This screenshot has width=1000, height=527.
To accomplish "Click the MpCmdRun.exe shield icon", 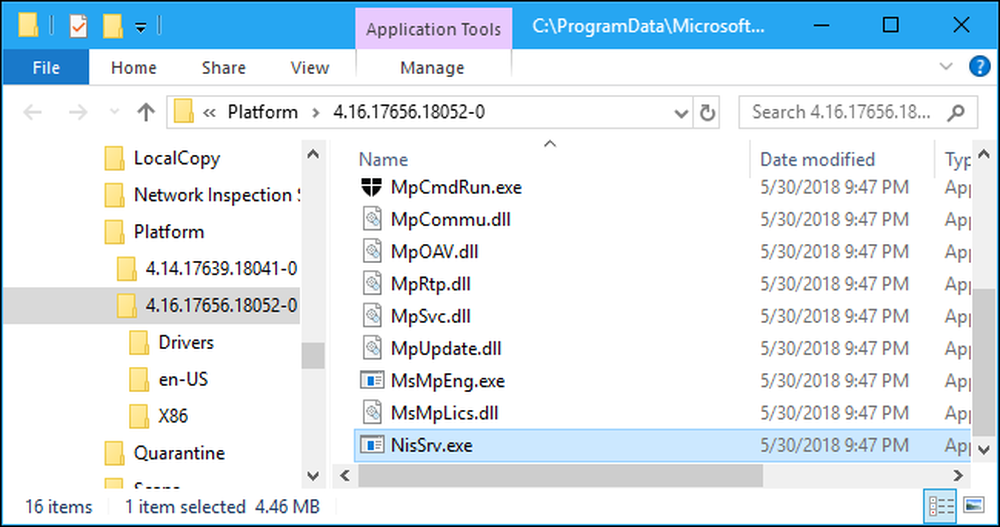I will (371, 187).
